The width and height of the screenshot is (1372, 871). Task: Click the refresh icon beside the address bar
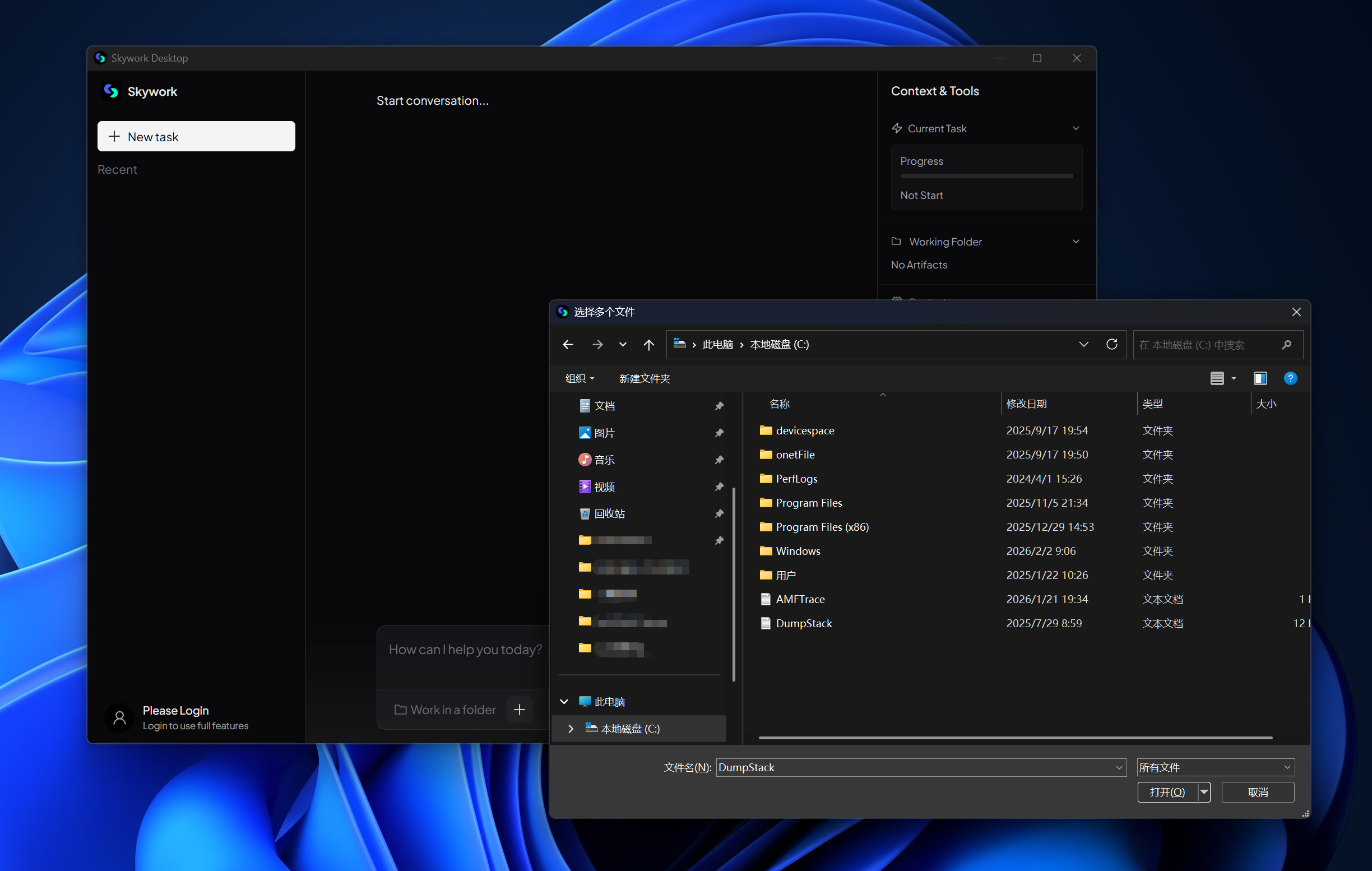[x=1111, y=344]
